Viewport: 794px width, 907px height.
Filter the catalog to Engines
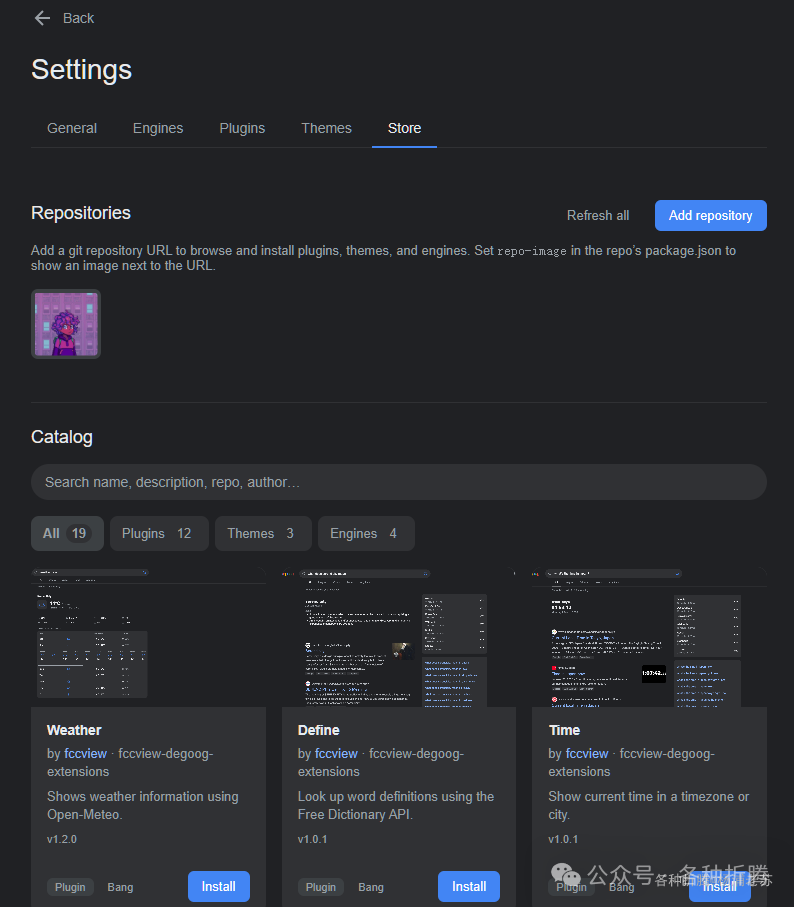365,533
